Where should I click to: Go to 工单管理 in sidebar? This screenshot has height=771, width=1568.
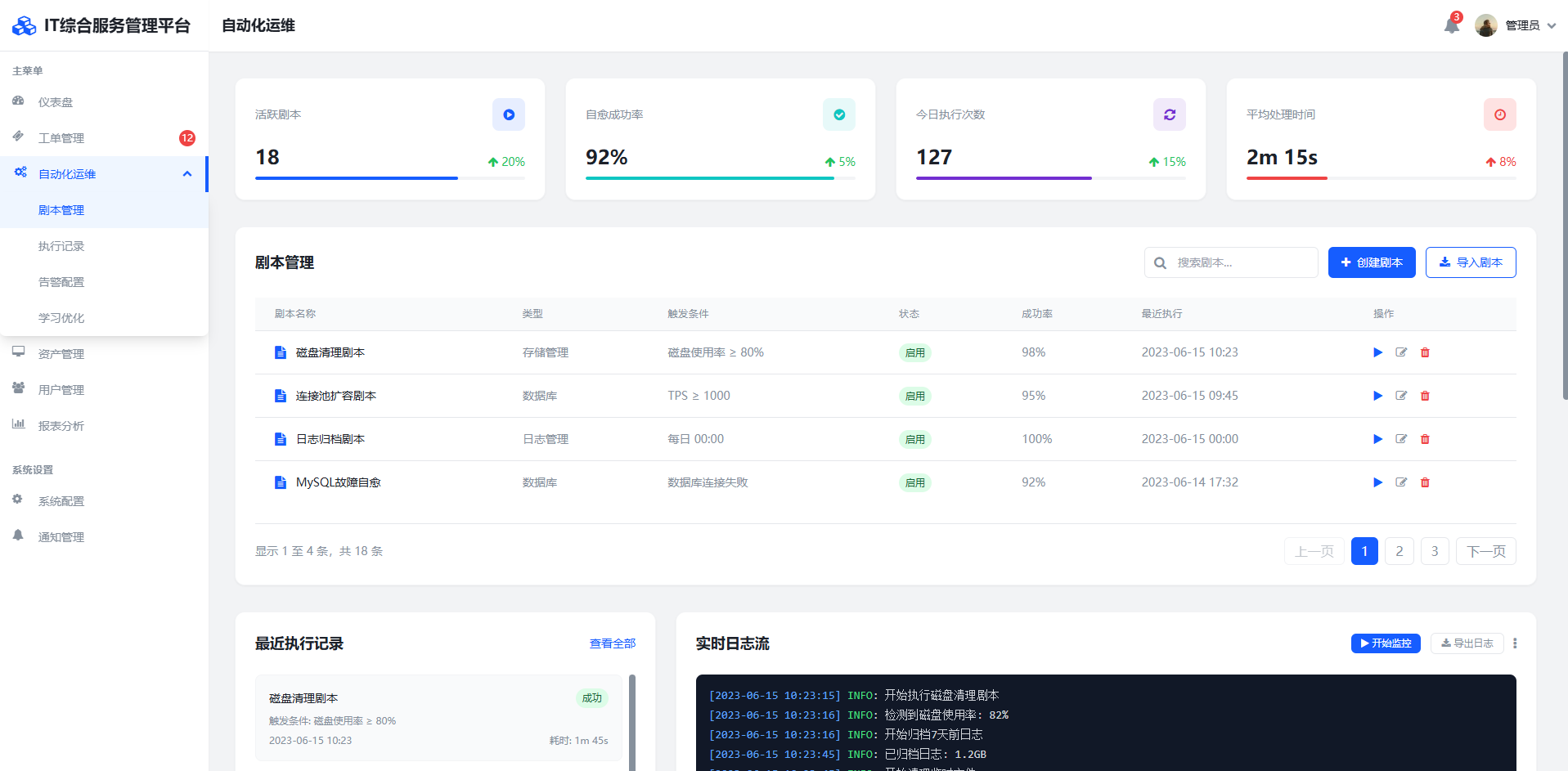pyautogui.click(x=61, y=138)
